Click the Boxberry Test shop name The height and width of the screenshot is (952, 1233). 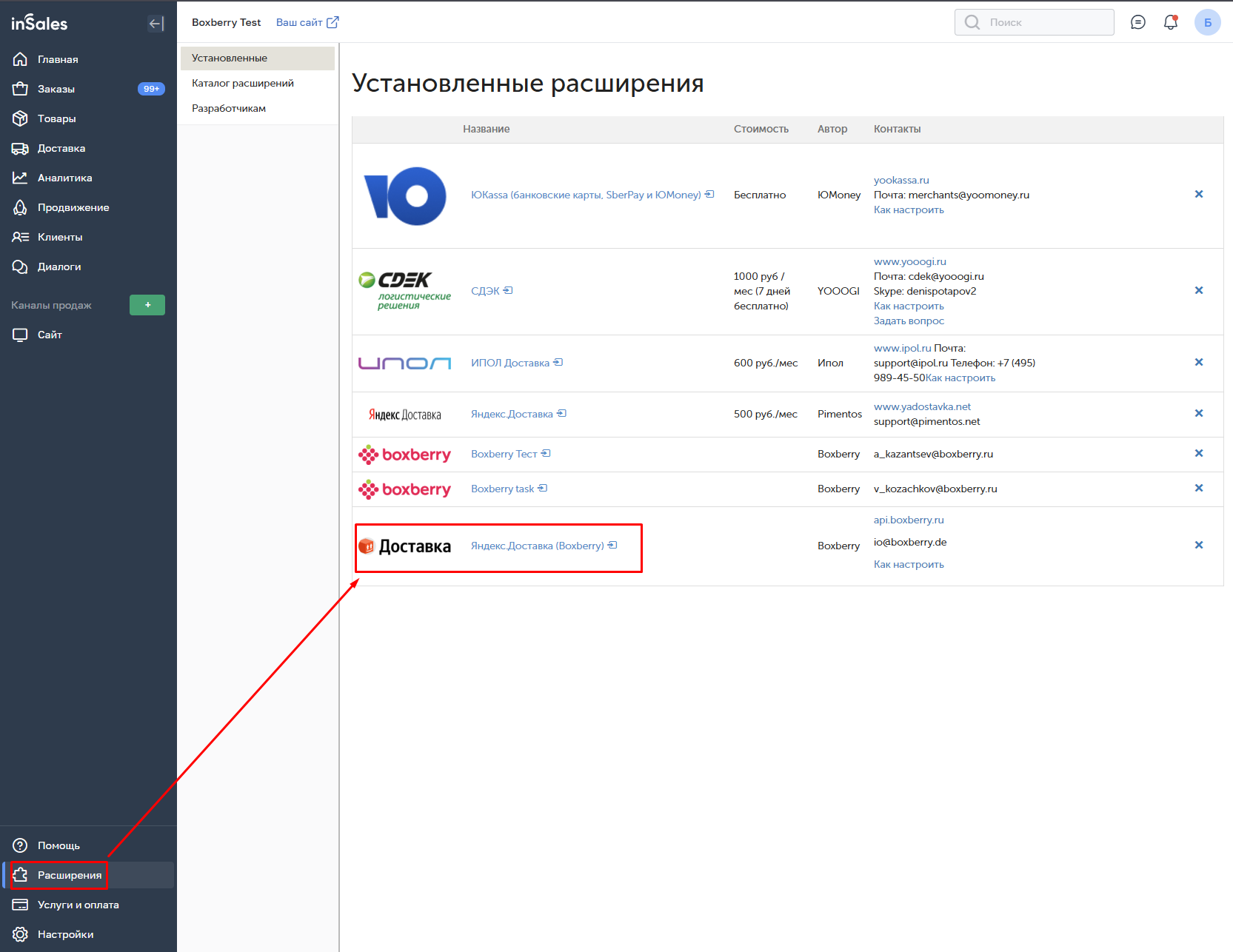(x=226, y=22)
